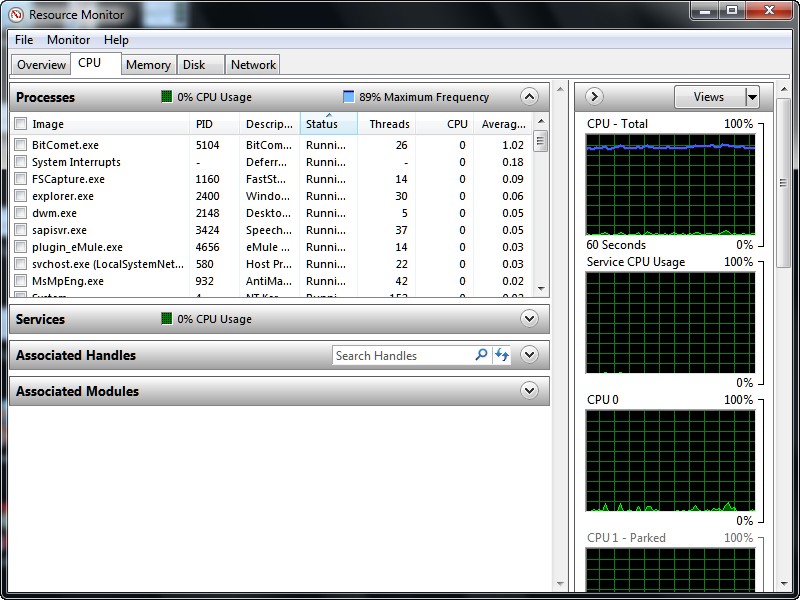This screenshot has height=600, width=800.
Task: Select the dwm.exe process row
Action: coord(272,213)
